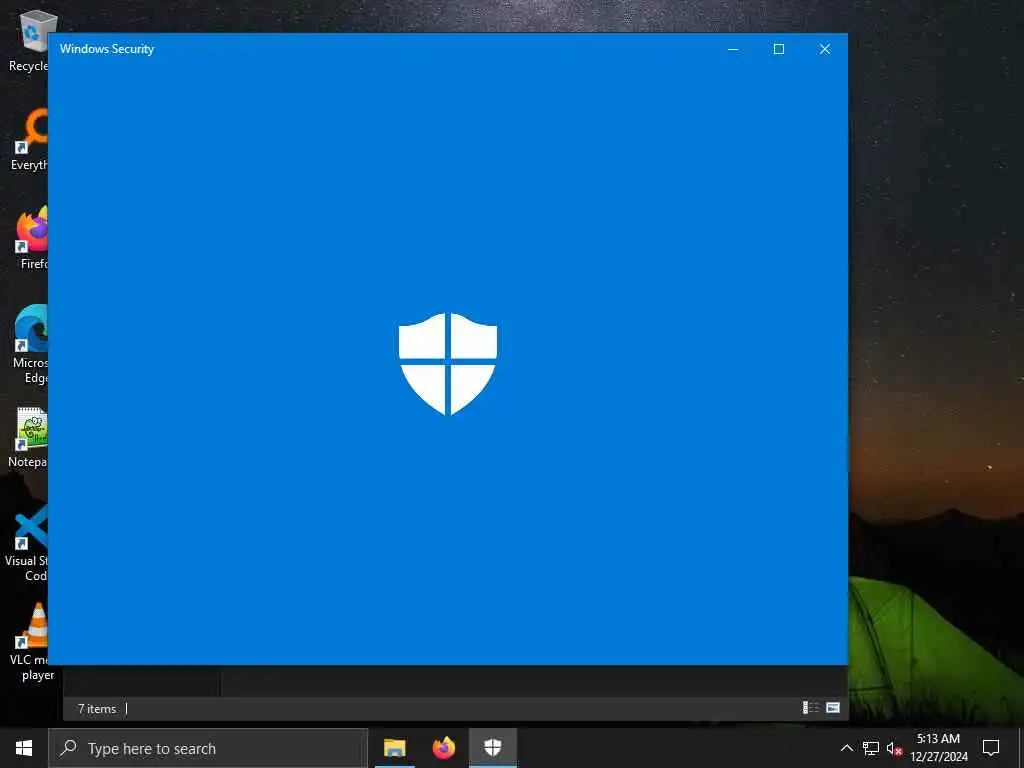Select the Everything desktop shortcut
The image size is (1024, 768).
tap(29, 139)
